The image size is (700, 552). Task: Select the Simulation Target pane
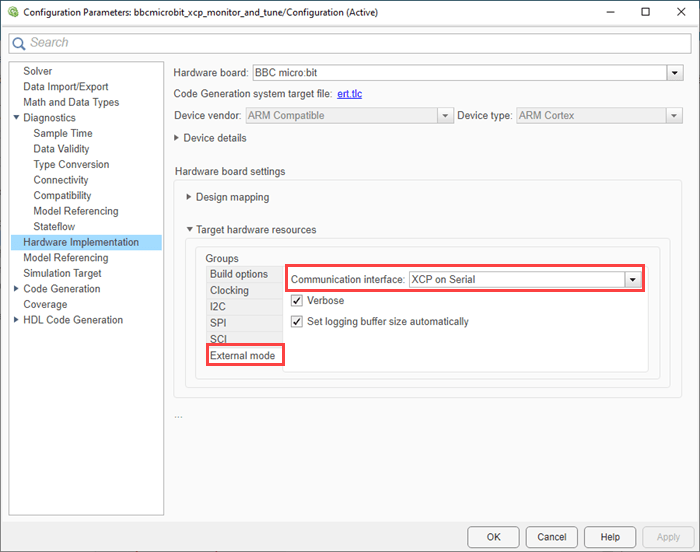point(62,273)
